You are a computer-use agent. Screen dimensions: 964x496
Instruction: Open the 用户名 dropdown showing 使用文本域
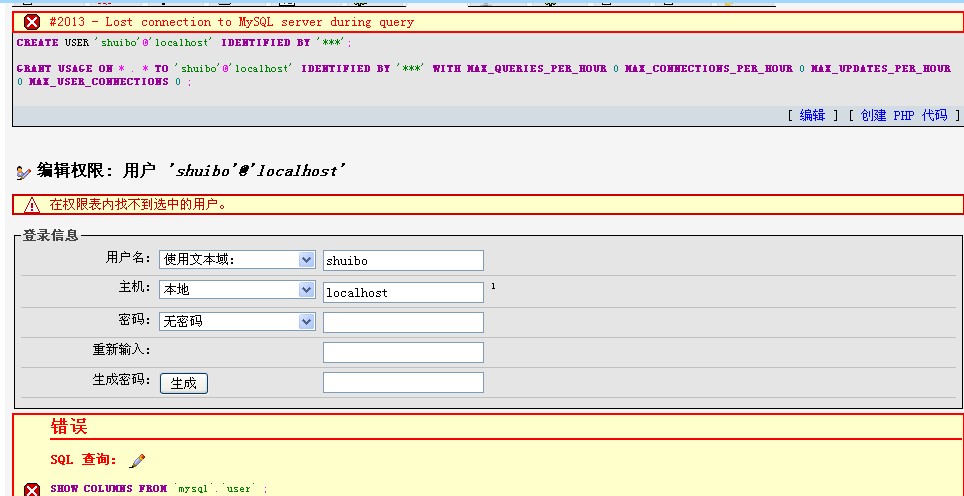[237, 259]
